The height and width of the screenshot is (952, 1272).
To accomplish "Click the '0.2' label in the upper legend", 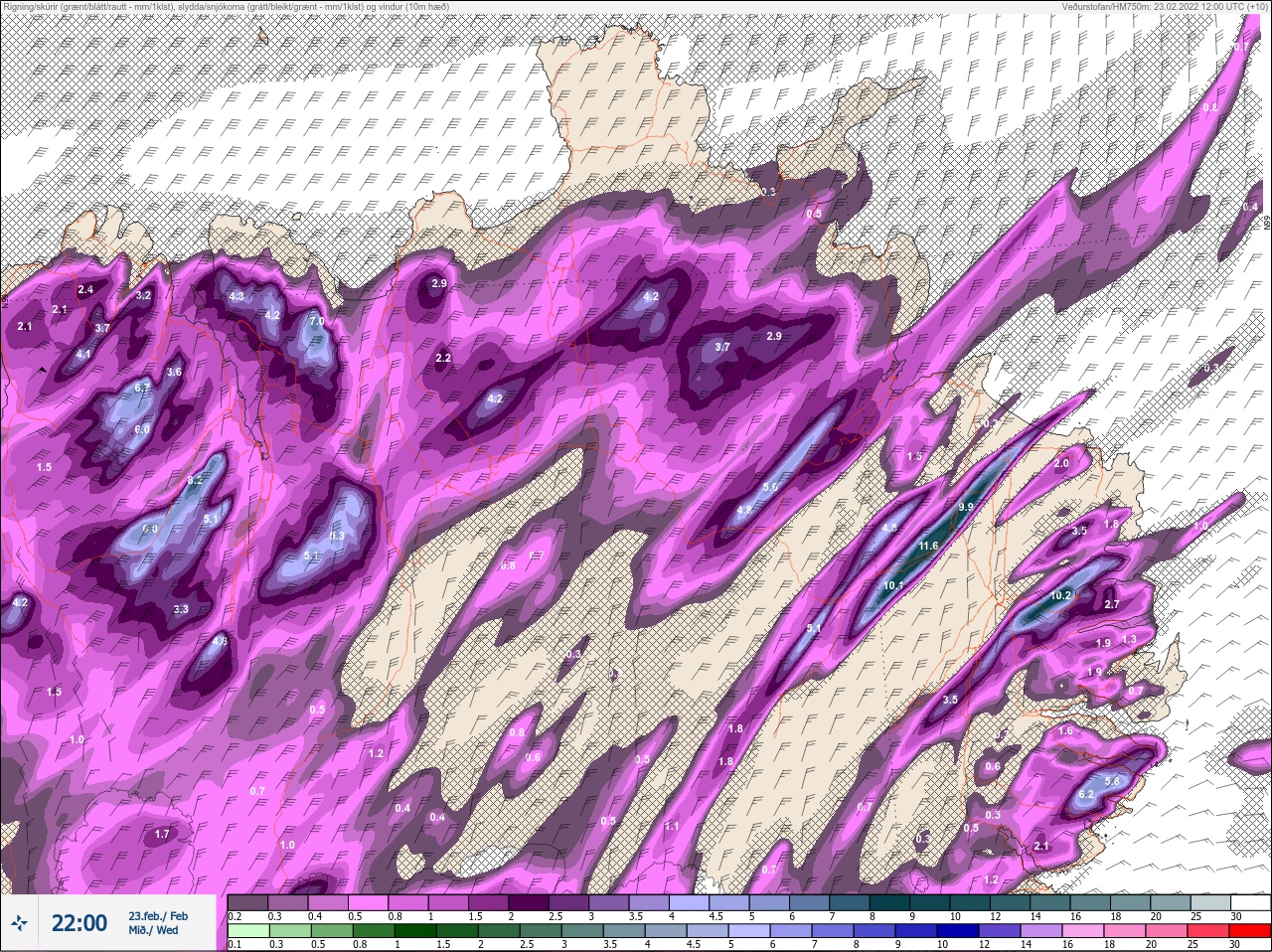I will (235, 915).
